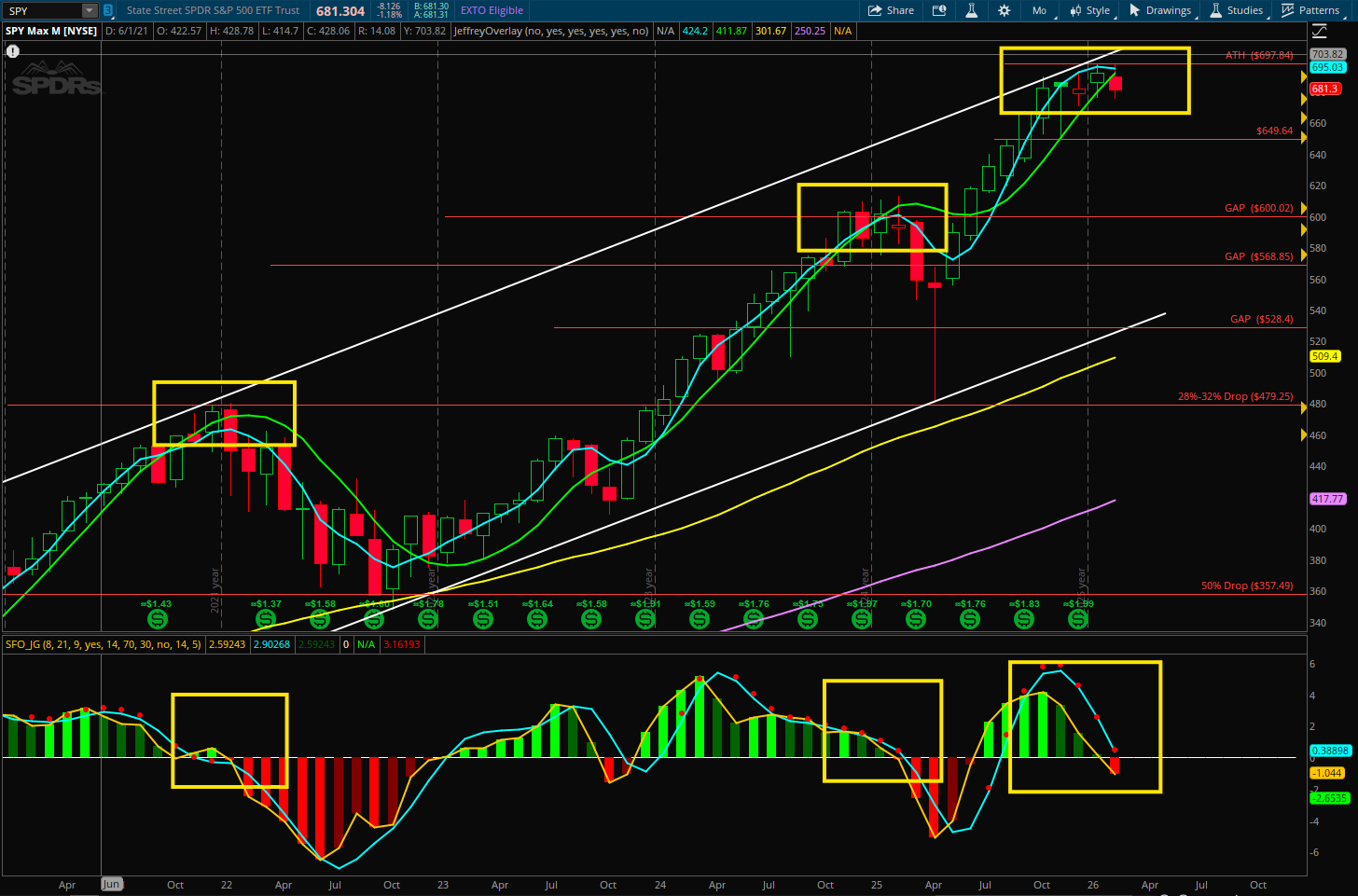Image resolution: width=1358 pixels, height=896 pixels.
Task: Click the dividend icon labeled ≈$1.83
Action: 1024,618
